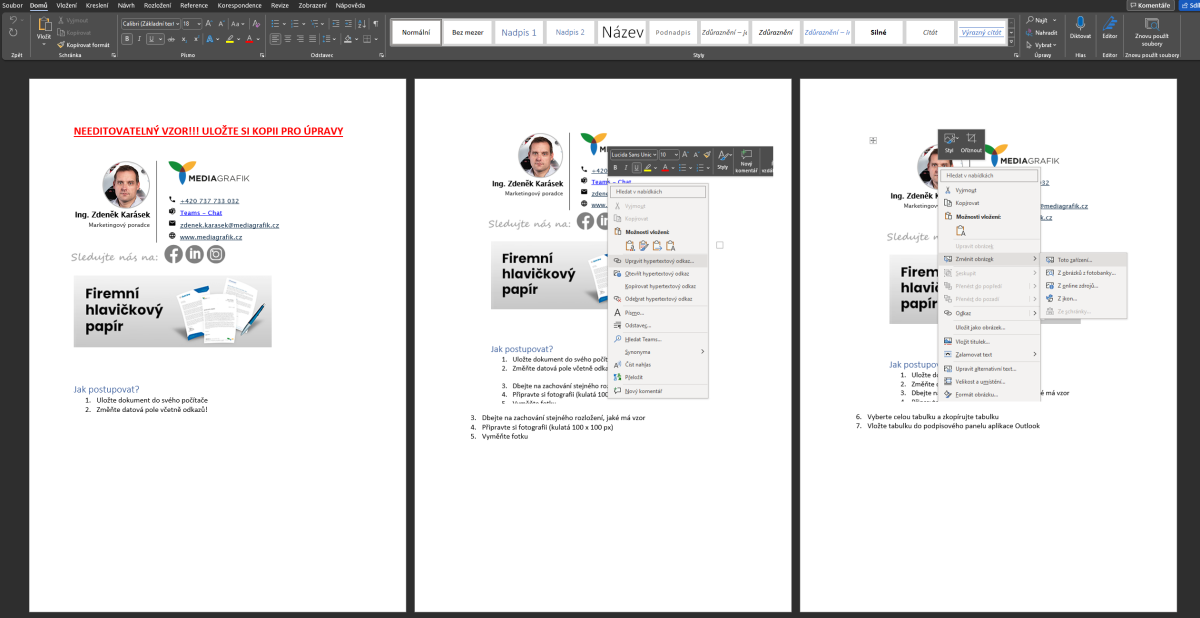1200x618 pixels.
Task: Center-align text using the ribbon alignment icon
Action: 288,39
